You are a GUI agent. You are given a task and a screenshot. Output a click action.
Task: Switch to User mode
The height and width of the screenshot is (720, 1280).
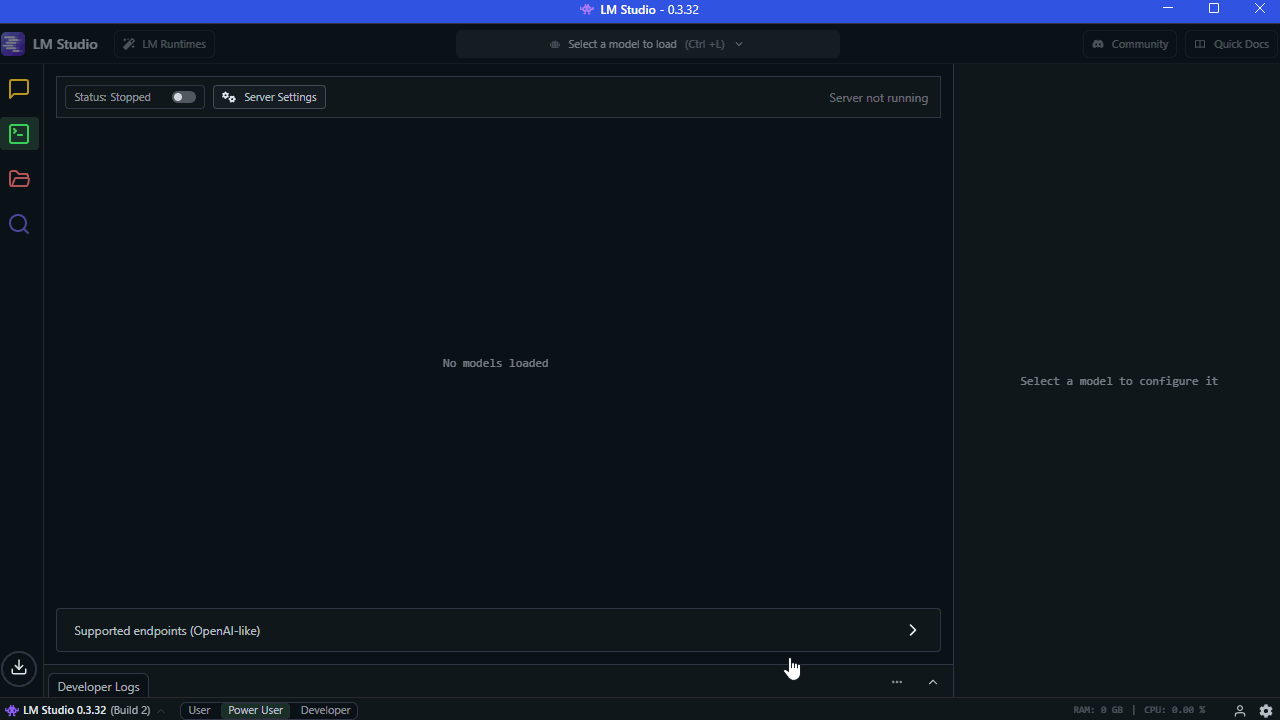[x=200, y=710]
